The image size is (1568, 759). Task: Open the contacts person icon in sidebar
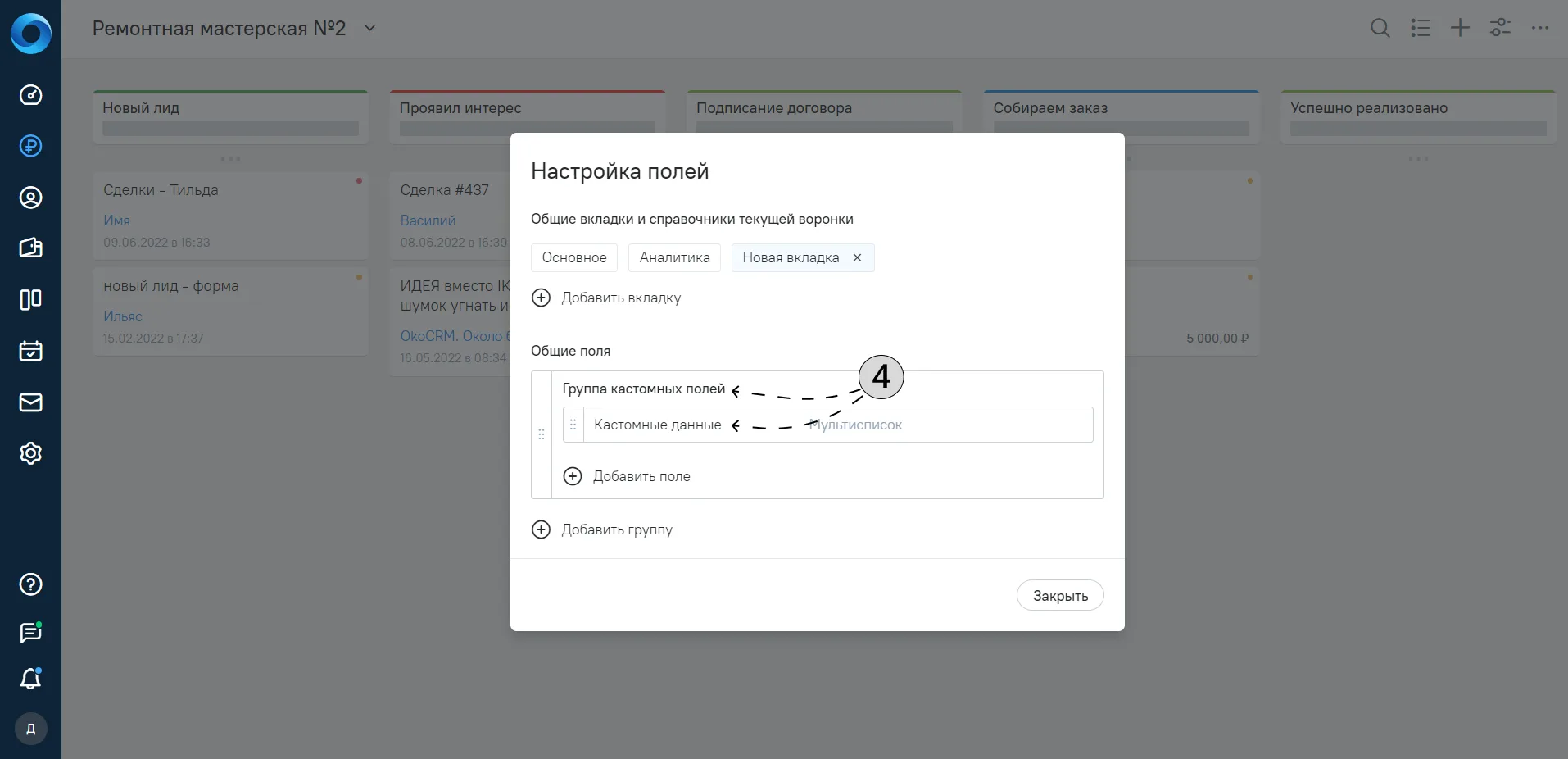coord(30,198)
